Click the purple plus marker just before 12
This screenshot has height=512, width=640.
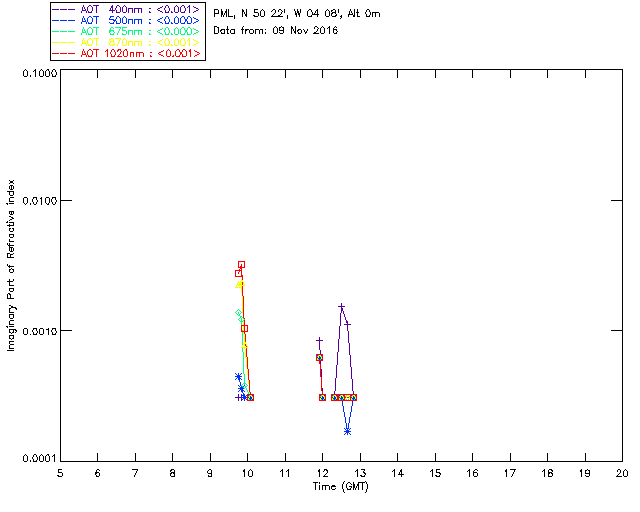click(320, 340)
